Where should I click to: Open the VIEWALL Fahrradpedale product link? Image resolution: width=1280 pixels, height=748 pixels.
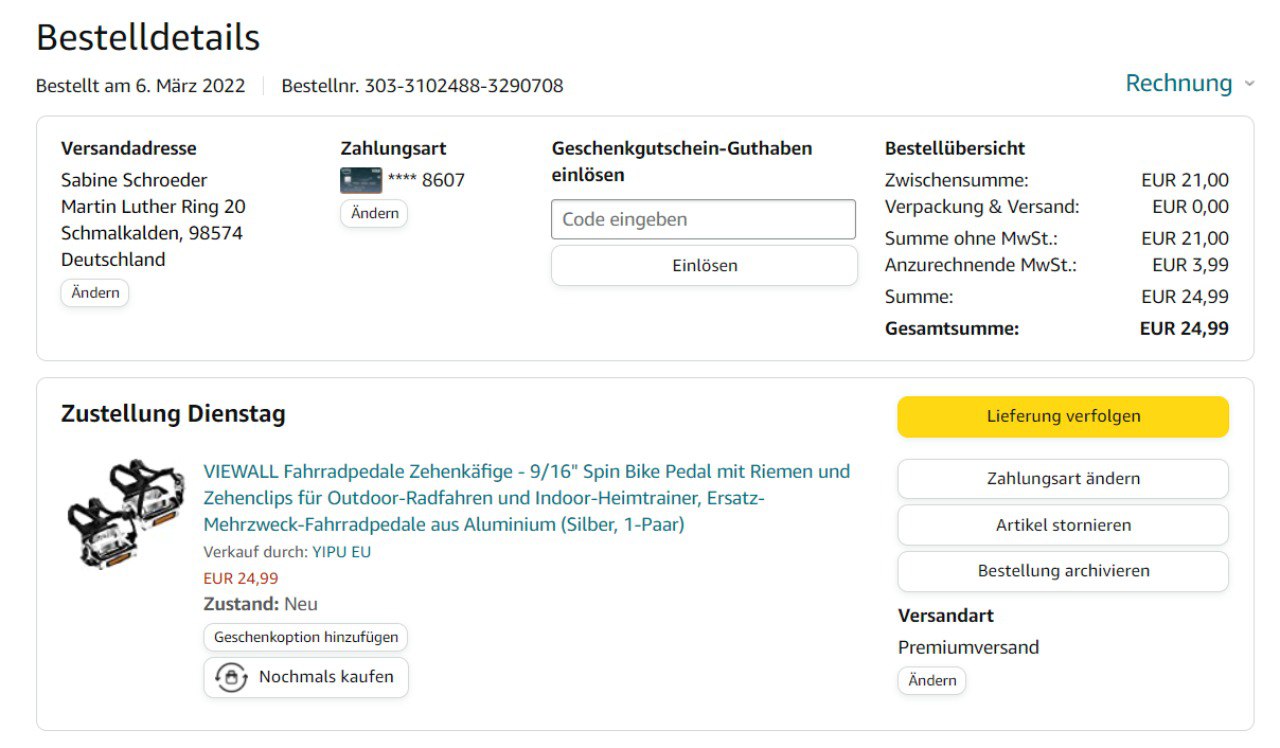coord(526,498)
